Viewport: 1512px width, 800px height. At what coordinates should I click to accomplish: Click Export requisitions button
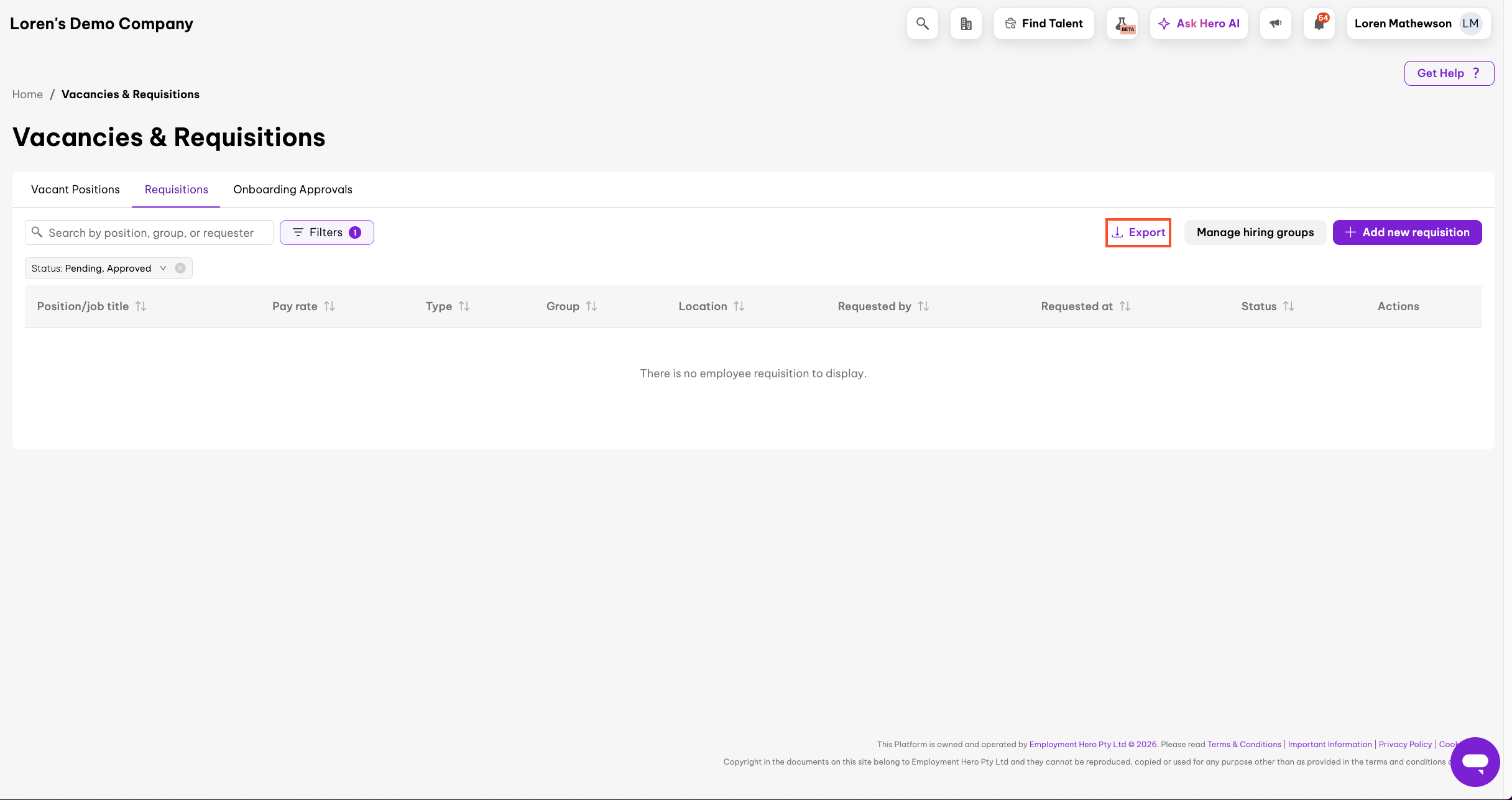tap(1138, 232)
